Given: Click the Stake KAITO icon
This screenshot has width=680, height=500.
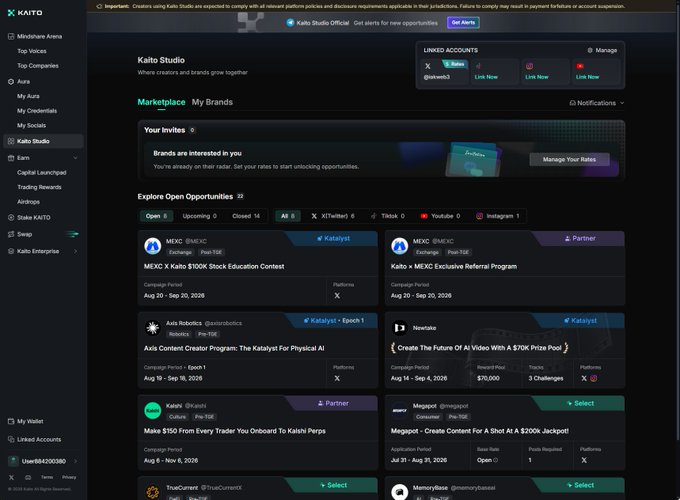Looking at the screenshot, I should click(x=11, y=218).
